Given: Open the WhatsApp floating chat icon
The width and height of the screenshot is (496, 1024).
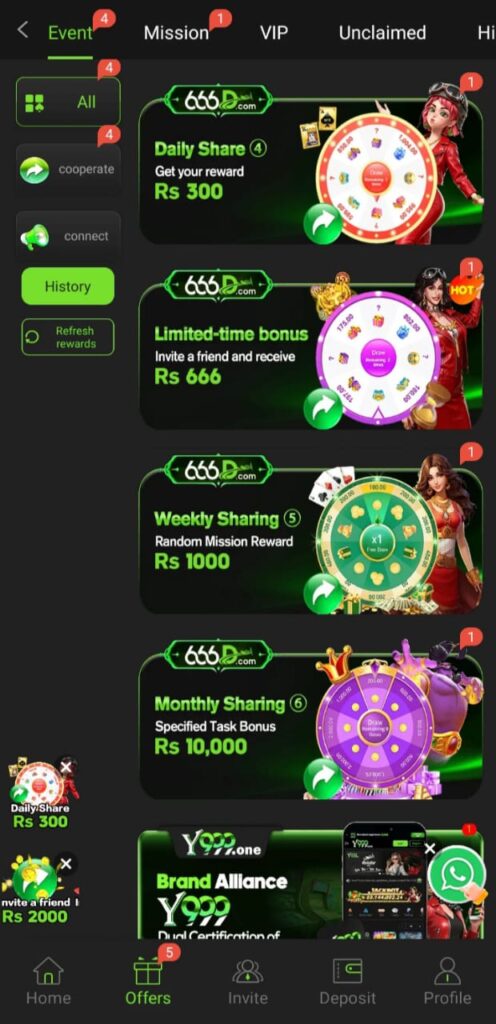Looking at the screenshot, I should [457, 874].
